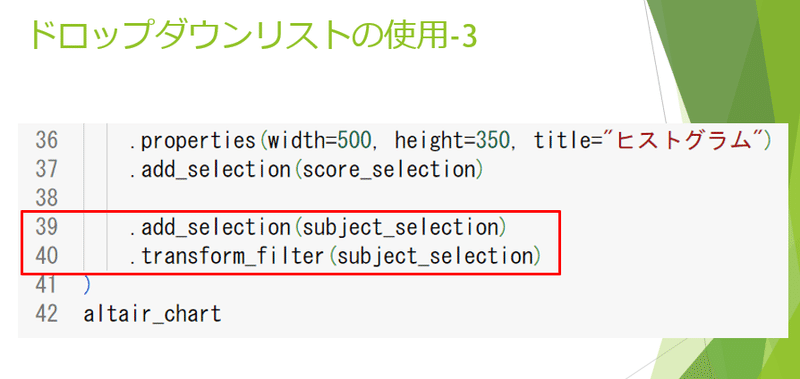The height and width of the screenshot is (379, 800).
Task: Click .add_selection on line 37
Action: click(x=210, y=170)
